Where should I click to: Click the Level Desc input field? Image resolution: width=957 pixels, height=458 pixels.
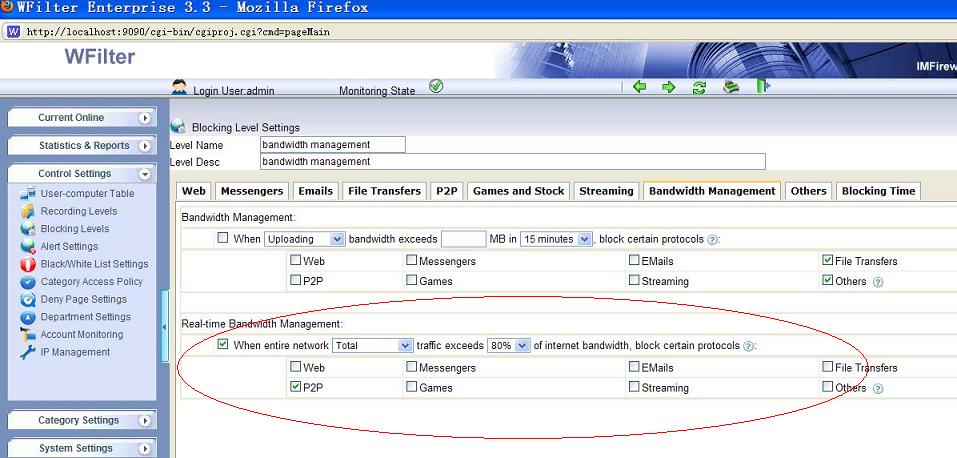click(513, 162)
